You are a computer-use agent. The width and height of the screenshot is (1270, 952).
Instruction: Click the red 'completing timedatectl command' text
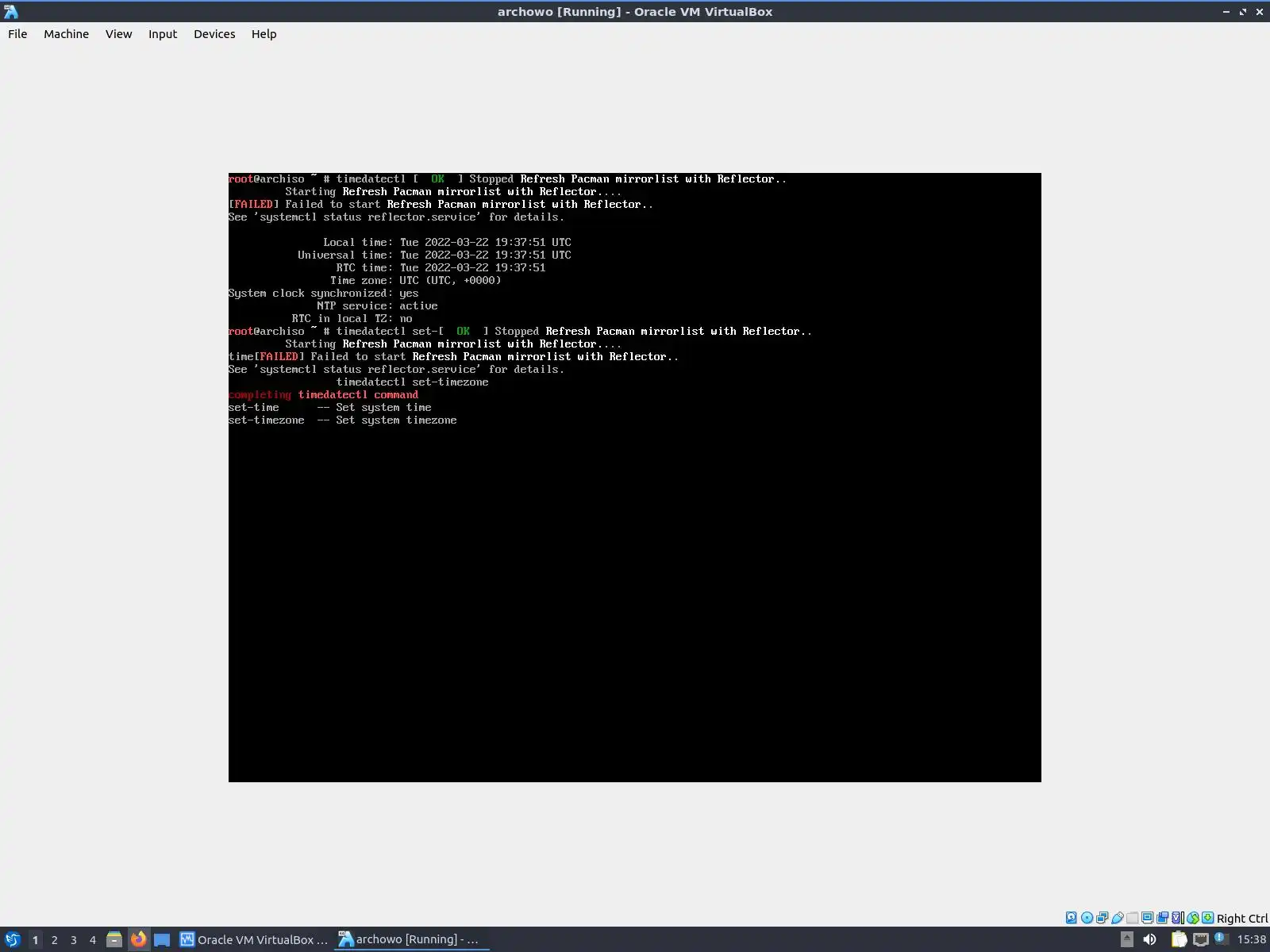[x=323, y=395]
